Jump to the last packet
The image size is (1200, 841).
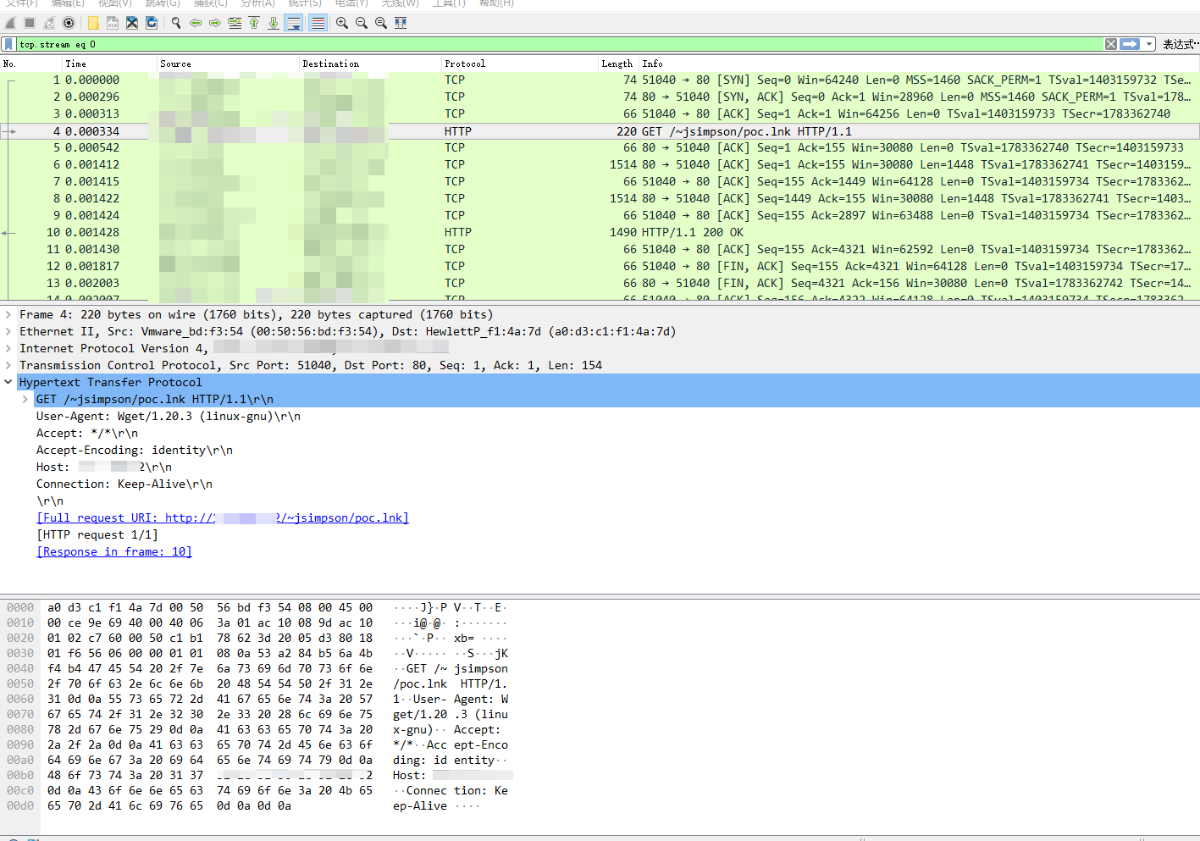click(273, 22)
